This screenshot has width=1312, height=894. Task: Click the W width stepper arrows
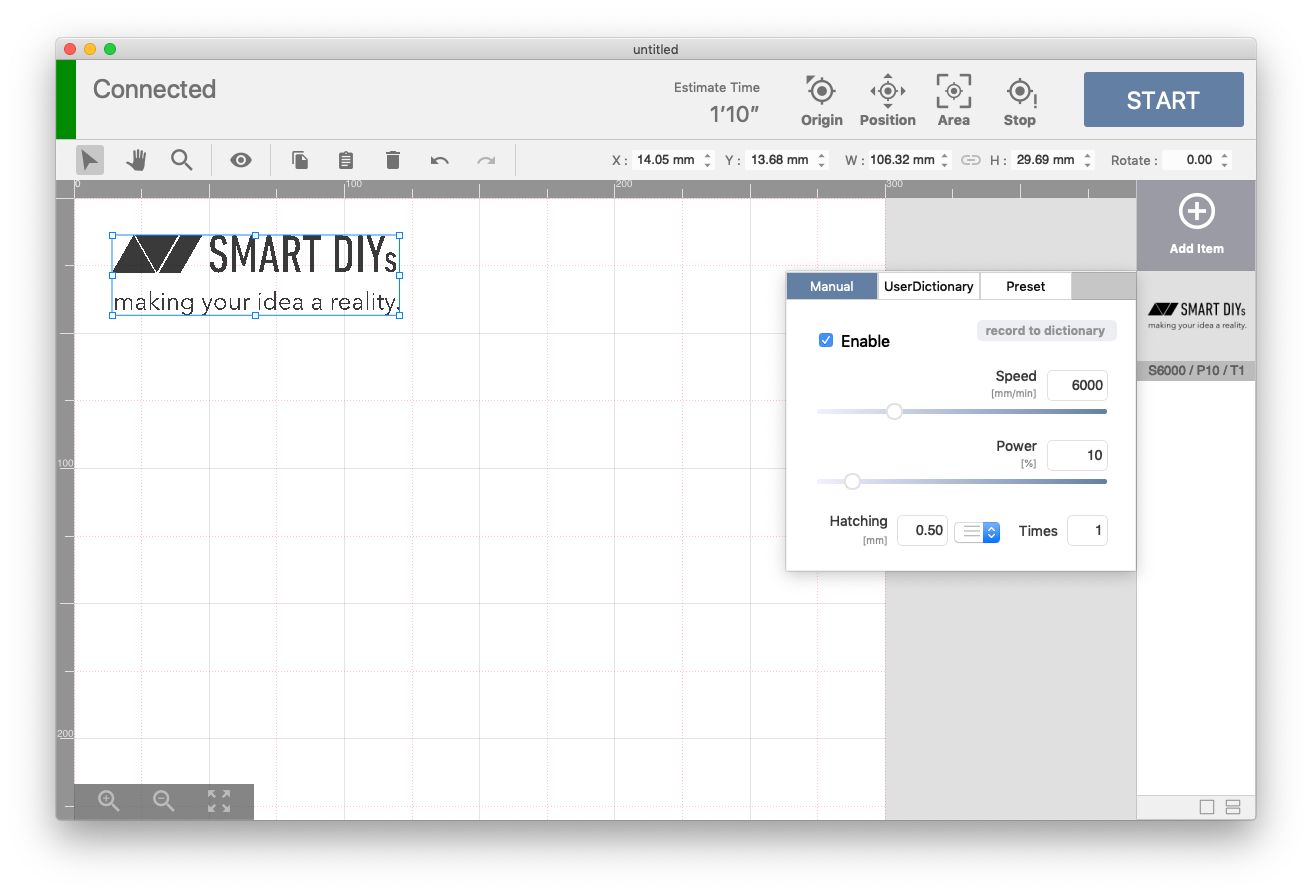pyautogui.click(x=947, y=160)
